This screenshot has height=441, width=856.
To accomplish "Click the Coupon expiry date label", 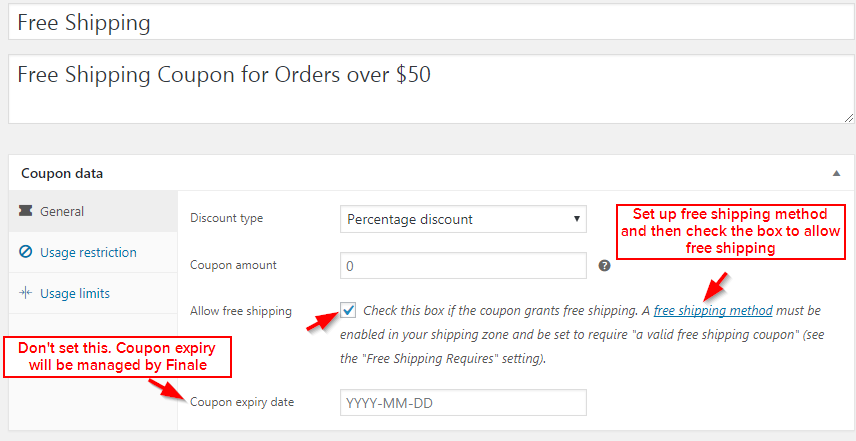I will 242,402.
